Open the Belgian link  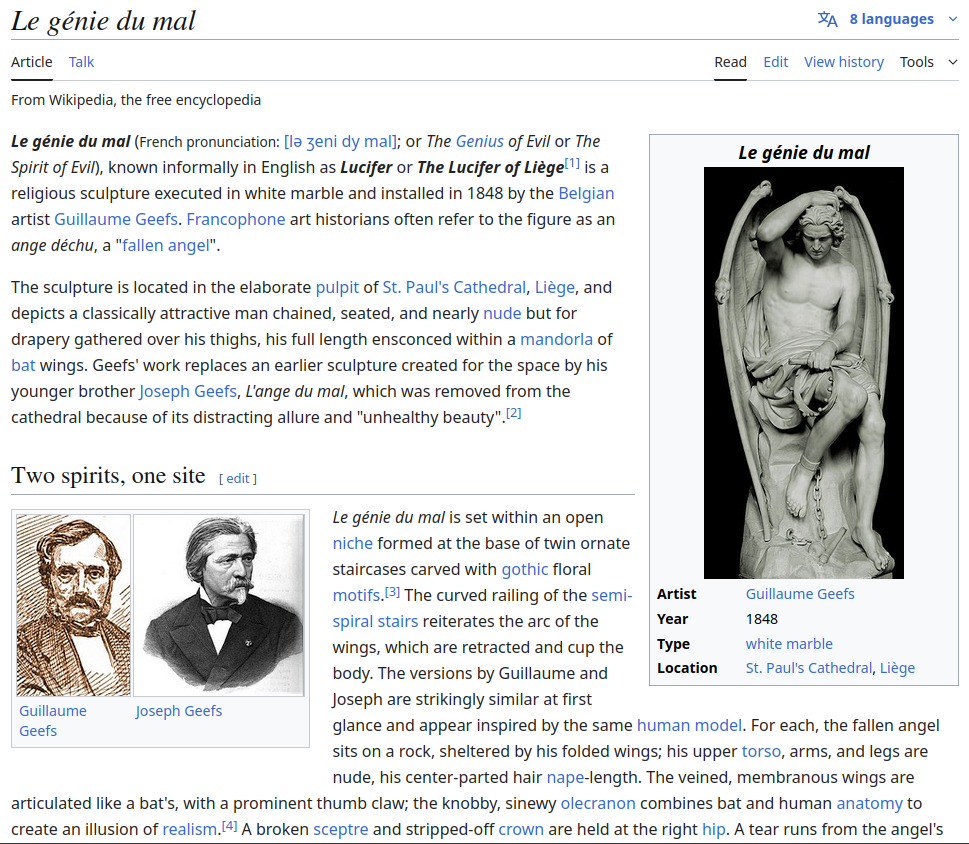[x=586, y=193]
